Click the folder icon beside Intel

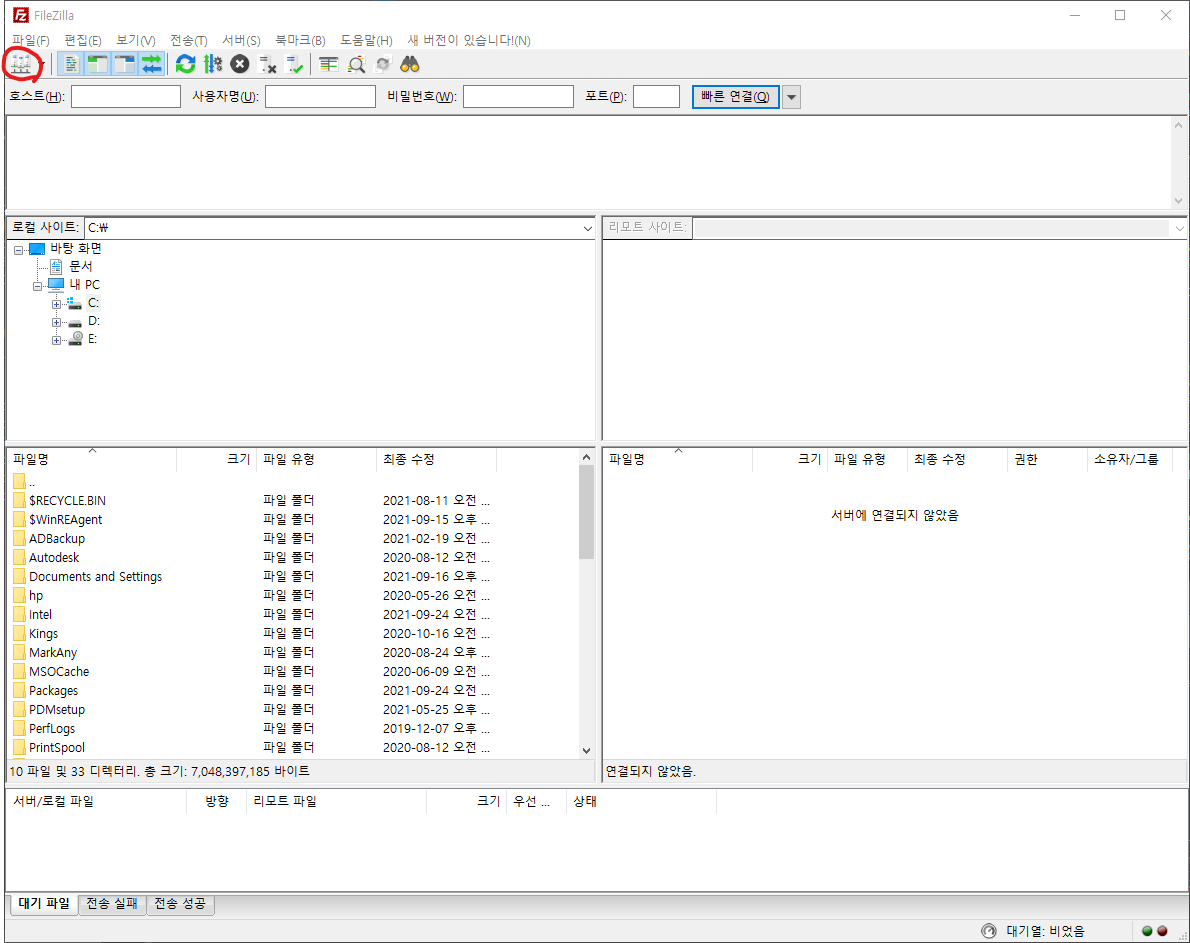pyautogui.click(x=19, y=615)
